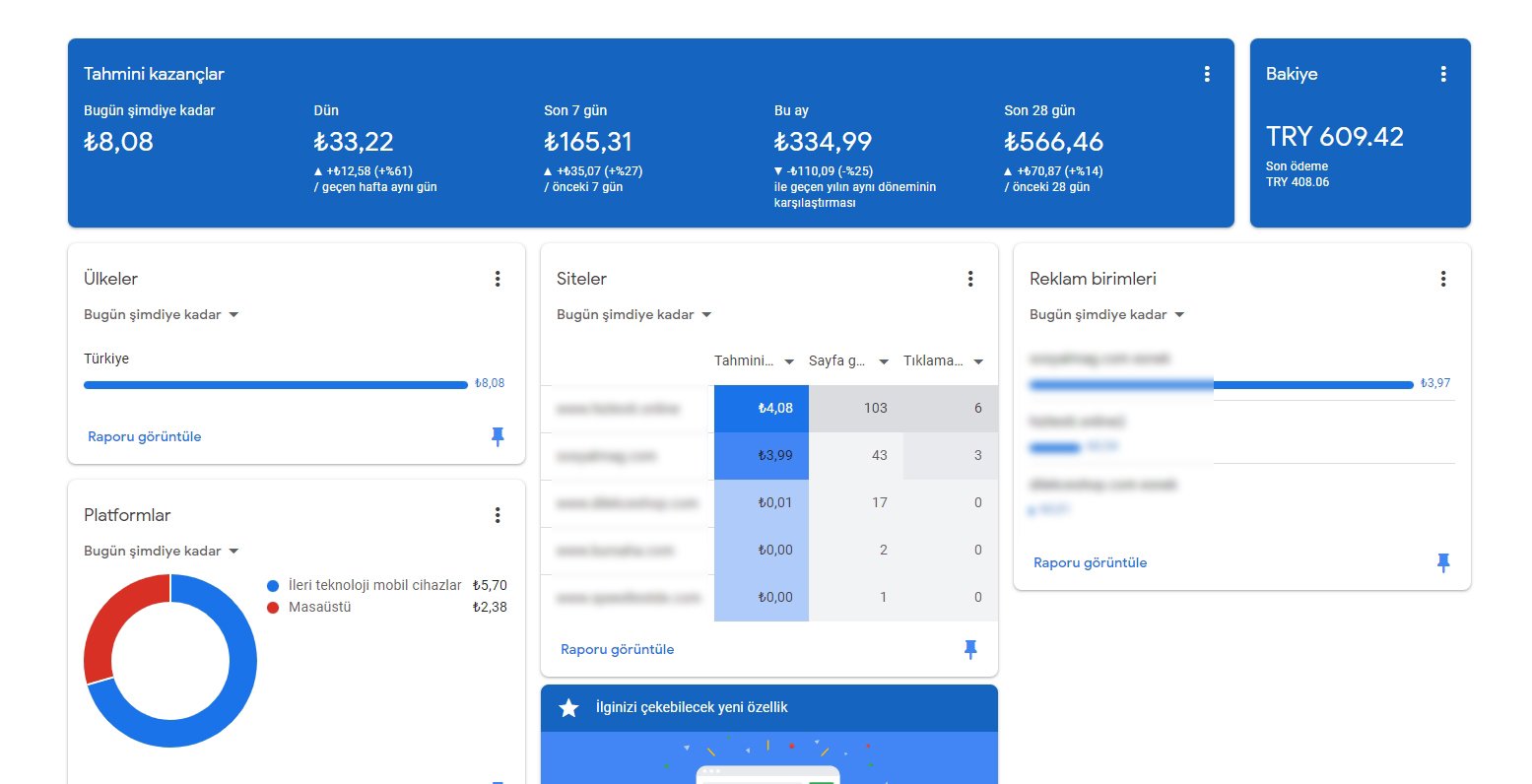Screen dimensions: 1532x784
Task: Expand the Siteler date range dropdown
Action: 635,315
